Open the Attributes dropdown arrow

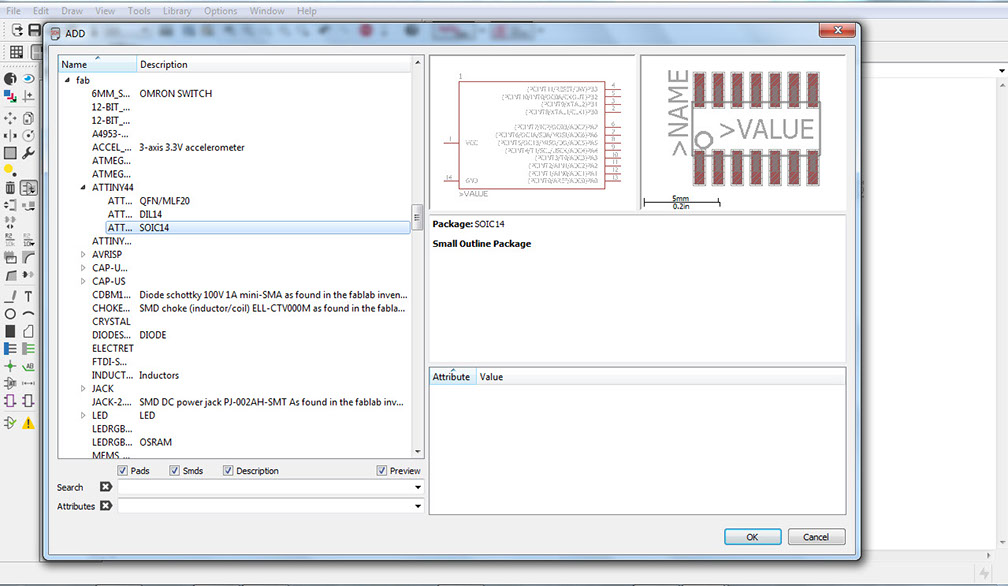point(418,506)
